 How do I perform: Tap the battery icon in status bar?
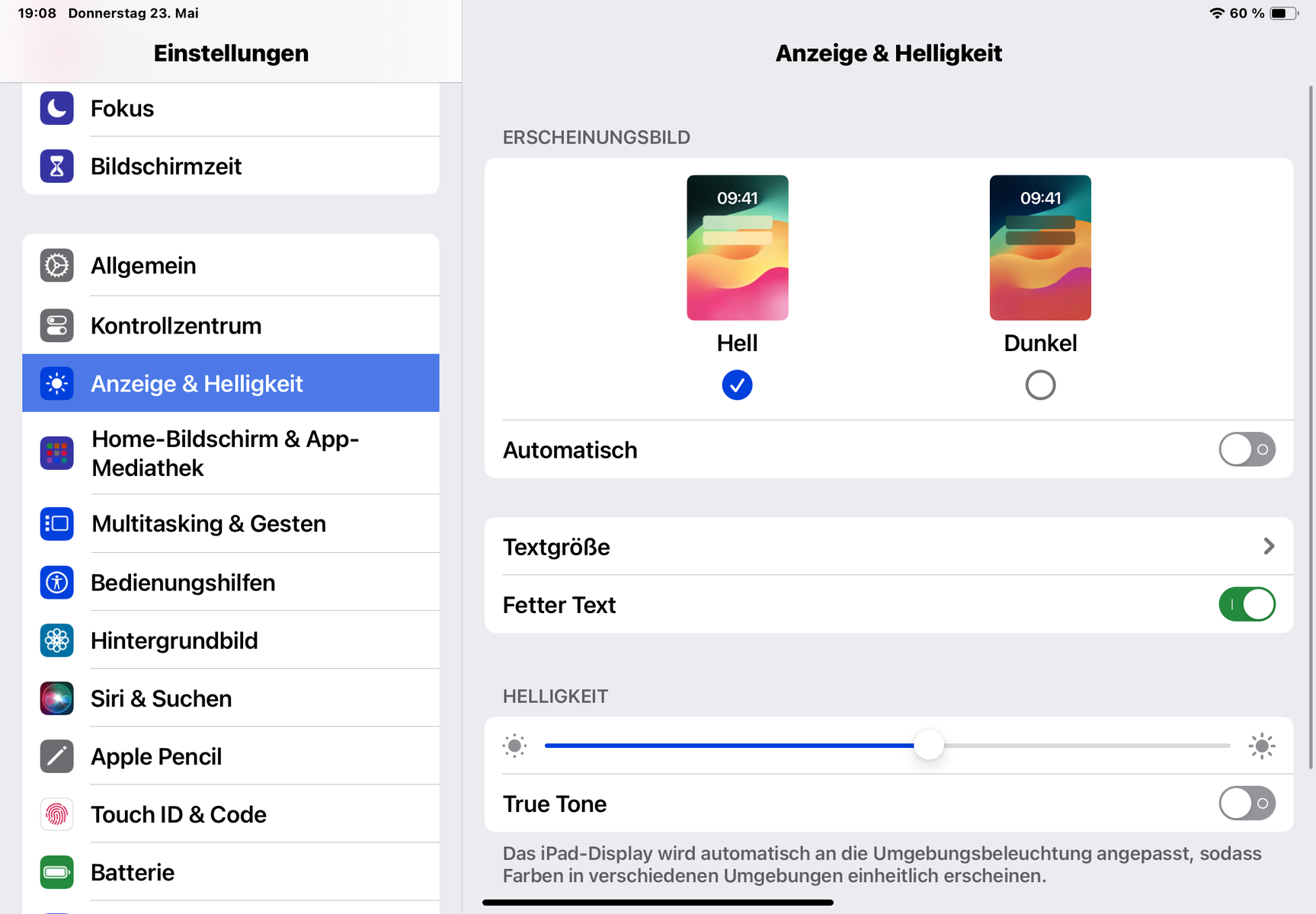click(1282, 13)
